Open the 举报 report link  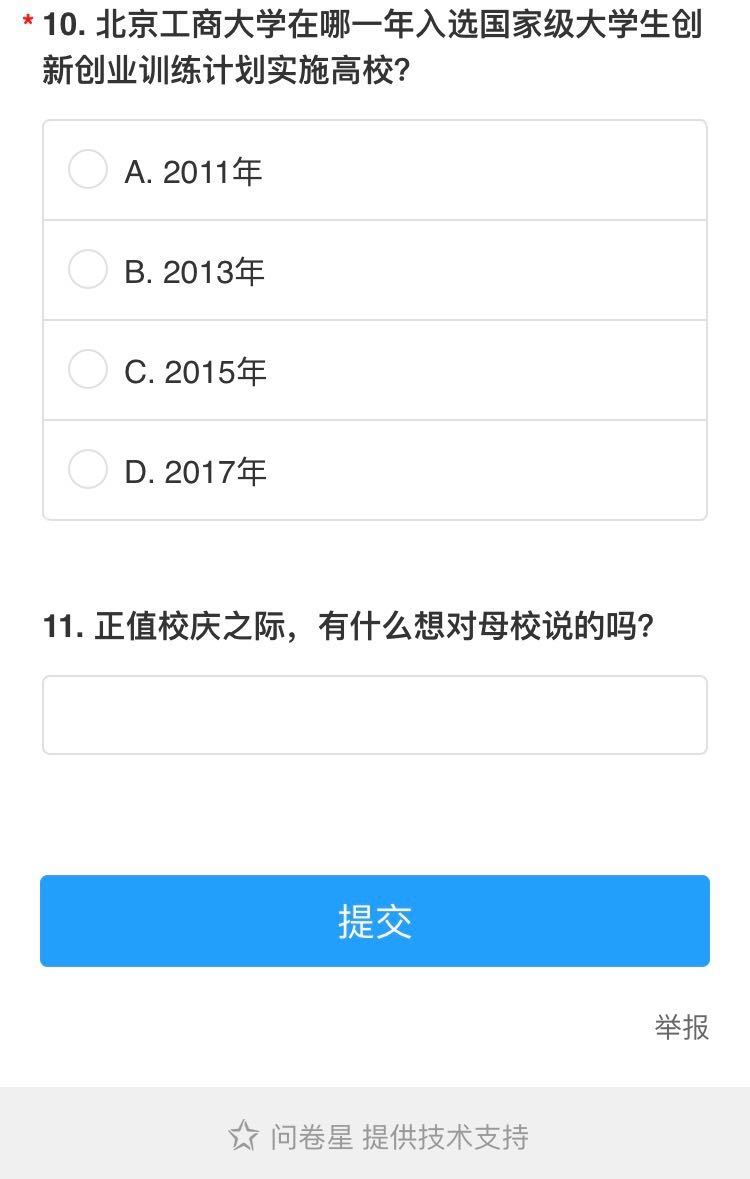pos(682,1027)
